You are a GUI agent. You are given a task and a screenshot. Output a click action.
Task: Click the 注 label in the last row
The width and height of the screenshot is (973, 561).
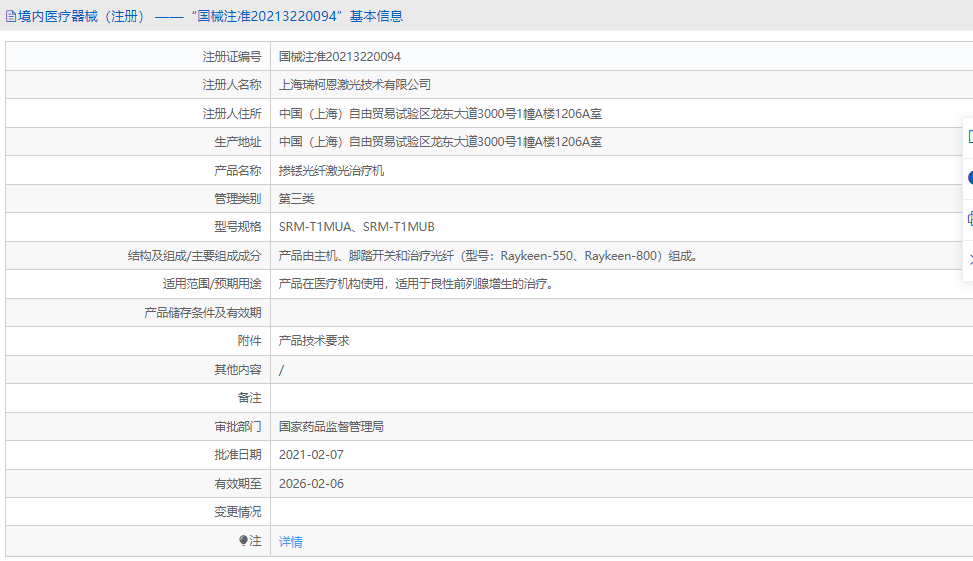click(255, 541)
